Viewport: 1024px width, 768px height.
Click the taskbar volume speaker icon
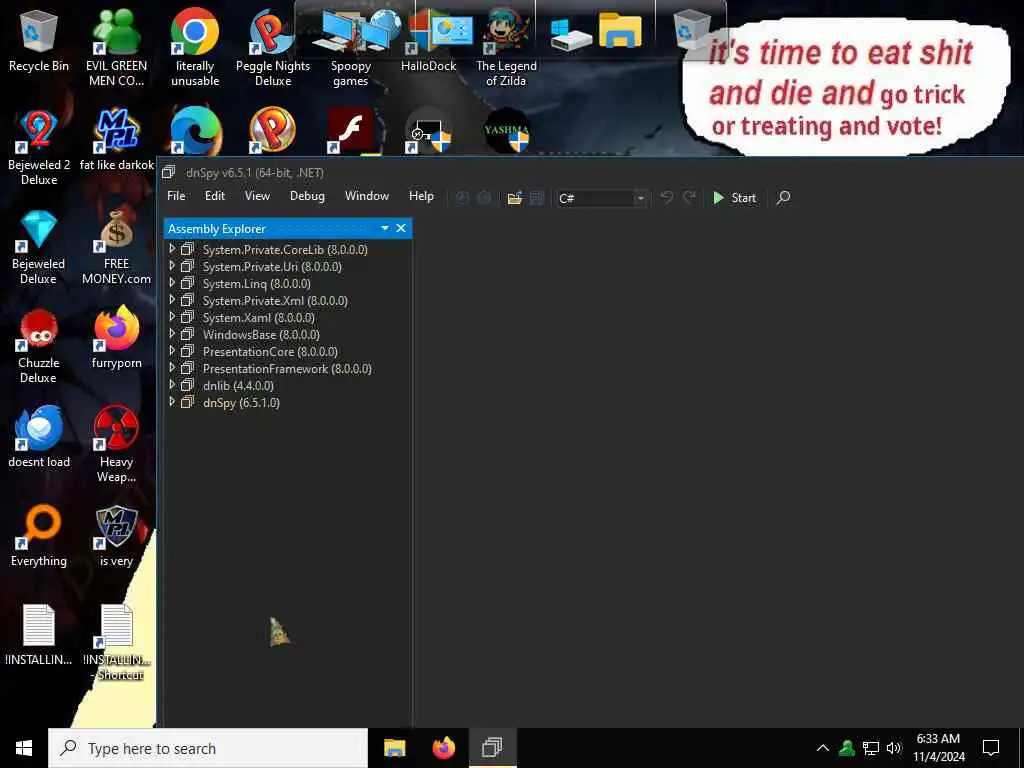click(894, 748)
